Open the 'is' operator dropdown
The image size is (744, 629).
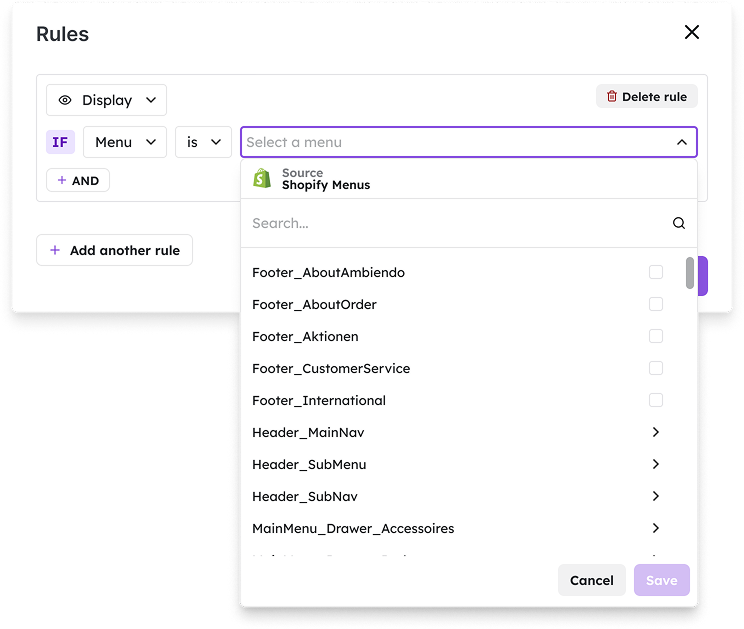(203, 142)
